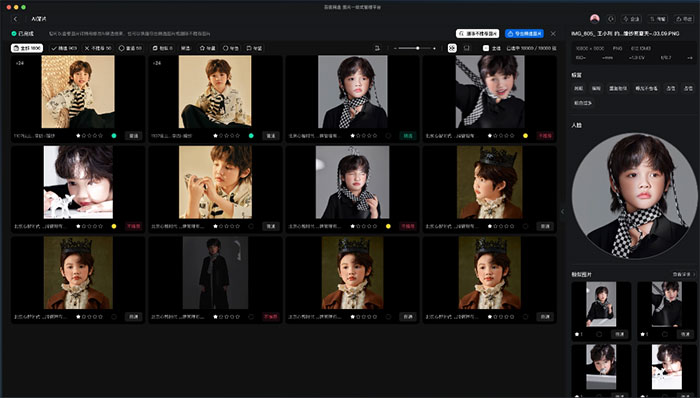Collapse the right details panel with the side arrow
The width and height of the screenshot is (700, 398).
point(562,211)
